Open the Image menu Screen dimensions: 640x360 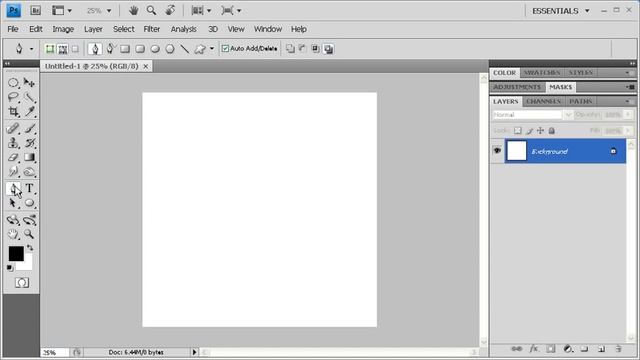pyautogui.click(x=63, y=29)
